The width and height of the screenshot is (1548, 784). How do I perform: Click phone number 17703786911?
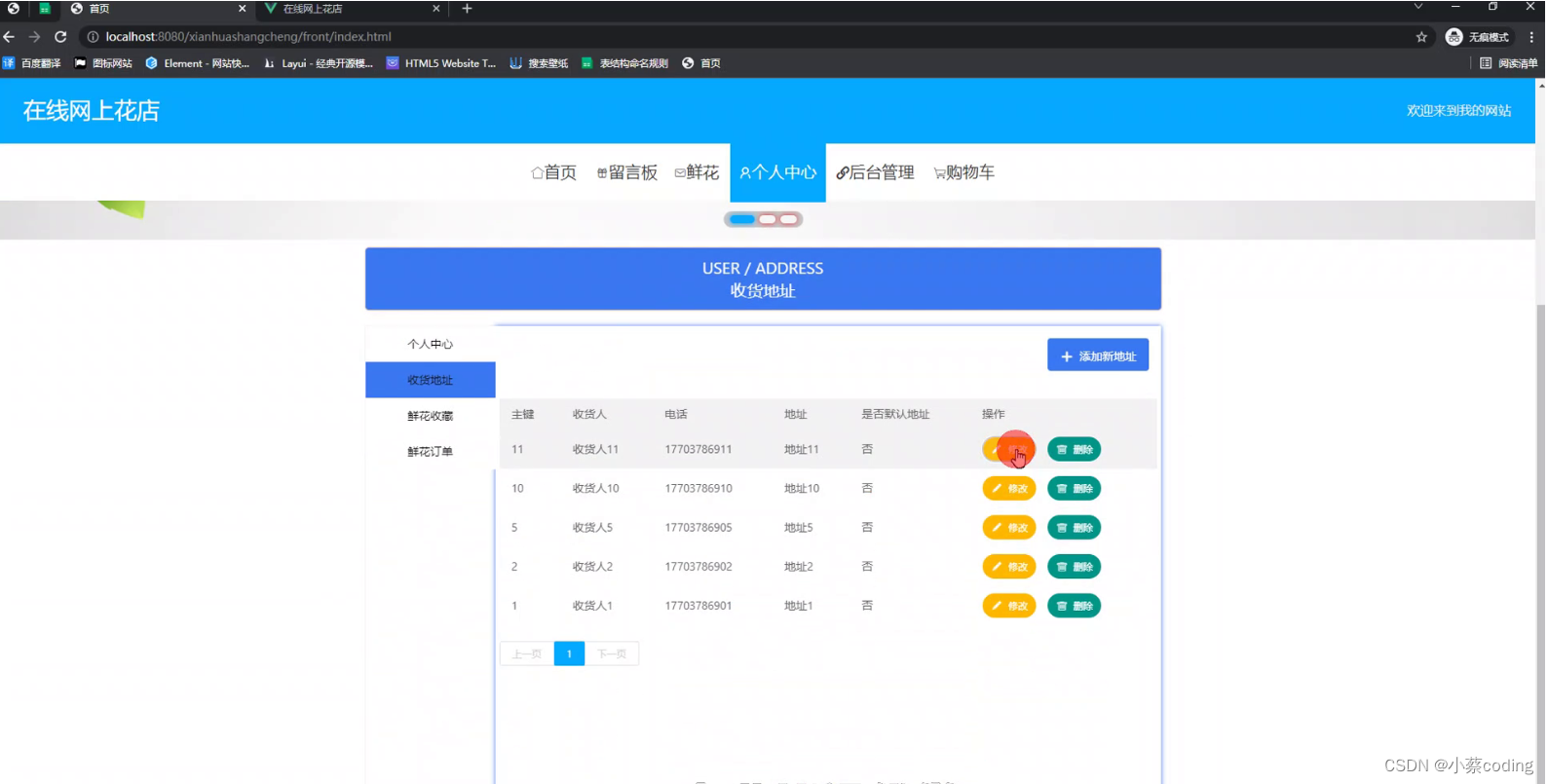[698, 450]
